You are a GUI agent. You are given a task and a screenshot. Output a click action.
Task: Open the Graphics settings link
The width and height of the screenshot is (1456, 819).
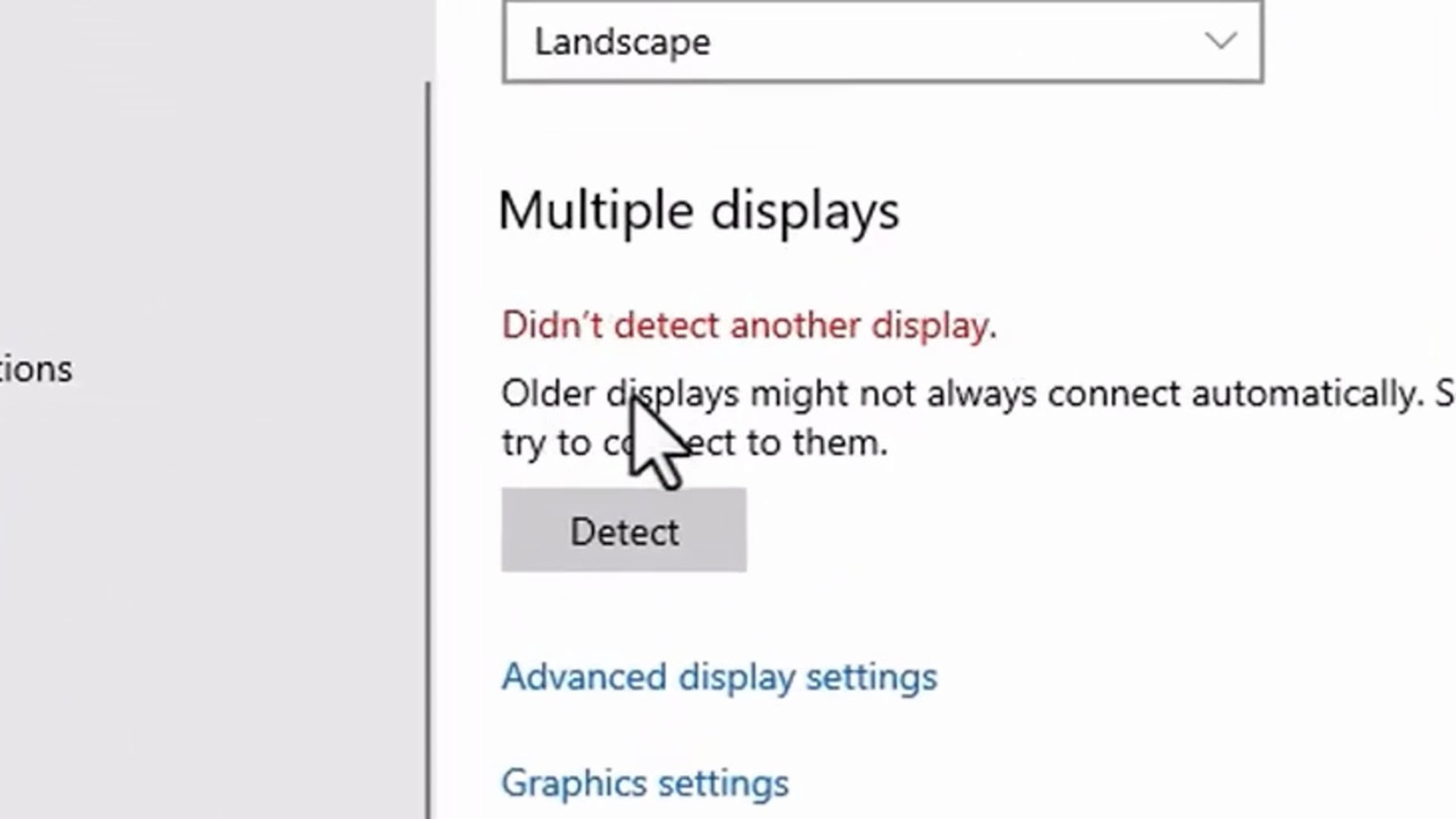[645, 783]
